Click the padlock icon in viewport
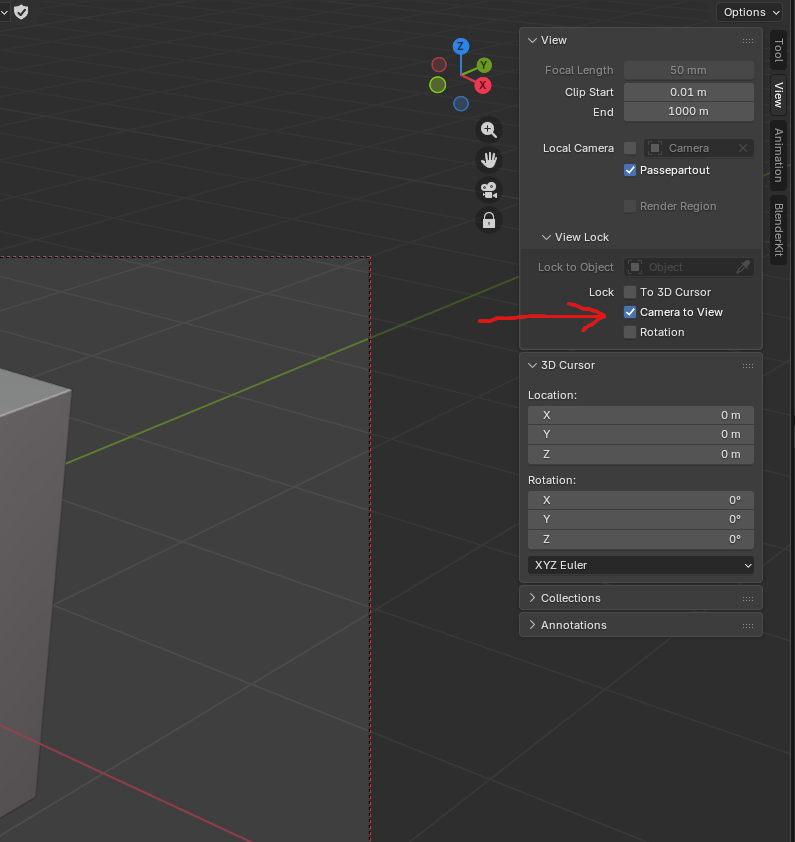795x842 pixels. 489,220
